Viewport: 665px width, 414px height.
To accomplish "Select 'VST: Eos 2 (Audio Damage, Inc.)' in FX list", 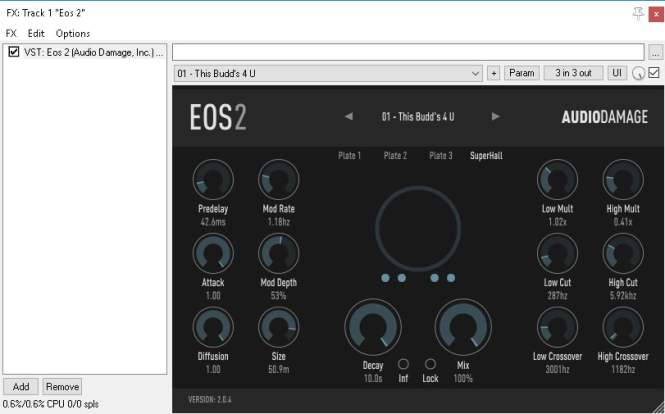I will (x=93, y=52).
